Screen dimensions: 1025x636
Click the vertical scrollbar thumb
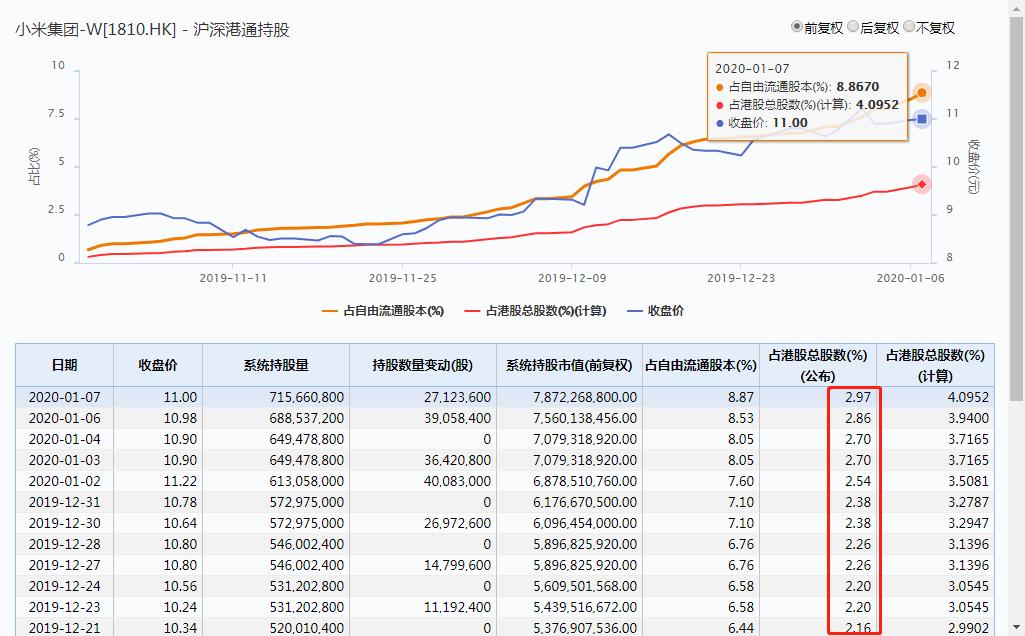(x=1017, y=209)
